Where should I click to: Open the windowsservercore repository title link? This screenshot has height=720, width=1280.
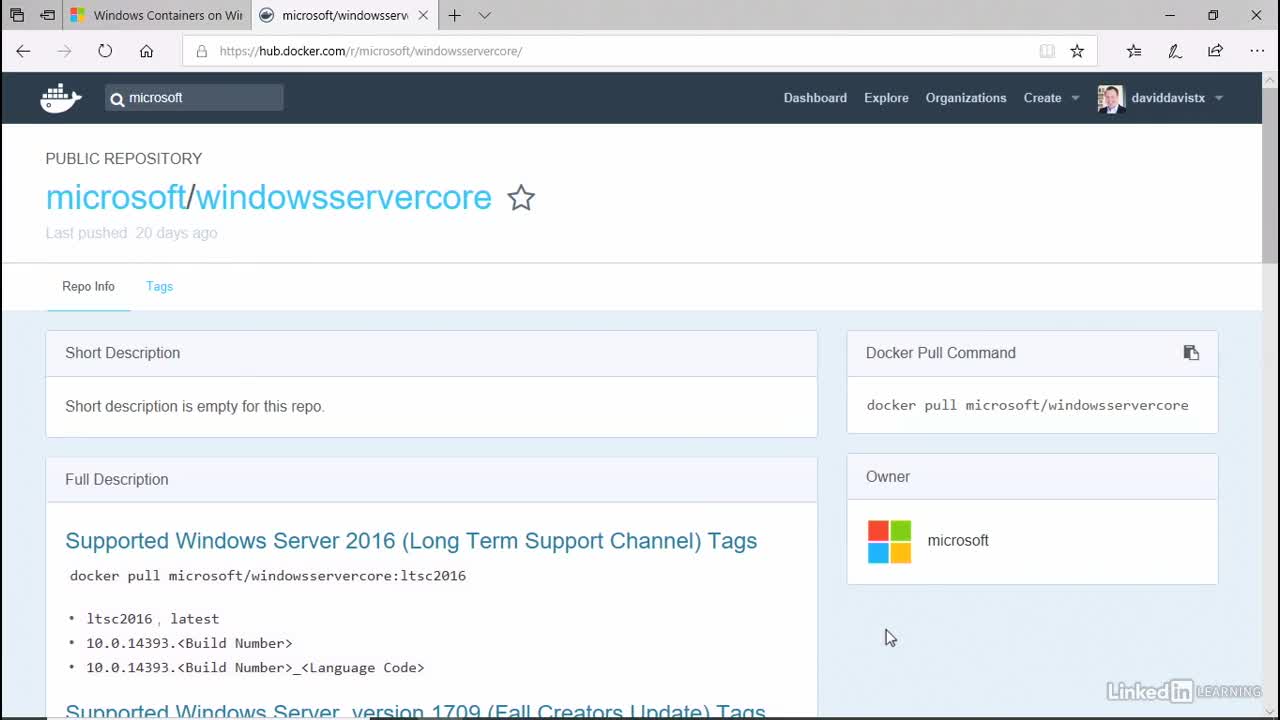pyautogui.click(x=343, y=197)
